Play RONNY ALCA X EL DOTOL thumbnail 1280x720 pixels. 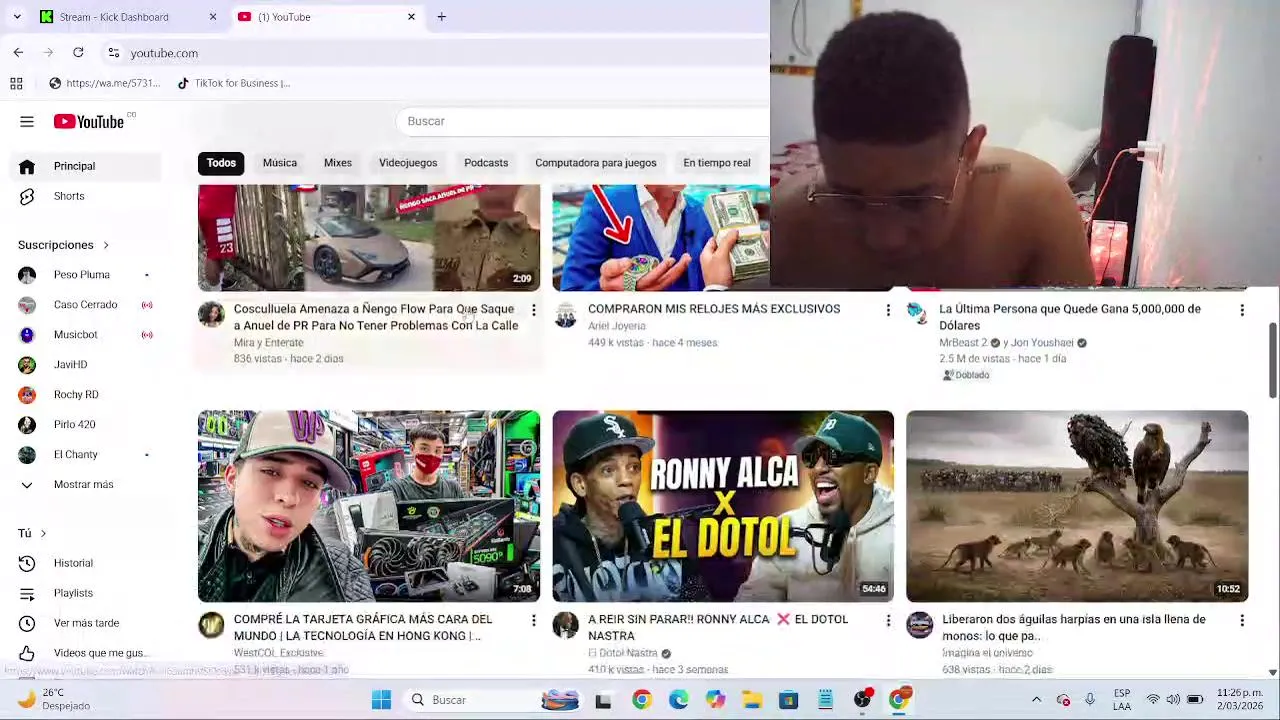pyautogui.click(x=723, y=506)
